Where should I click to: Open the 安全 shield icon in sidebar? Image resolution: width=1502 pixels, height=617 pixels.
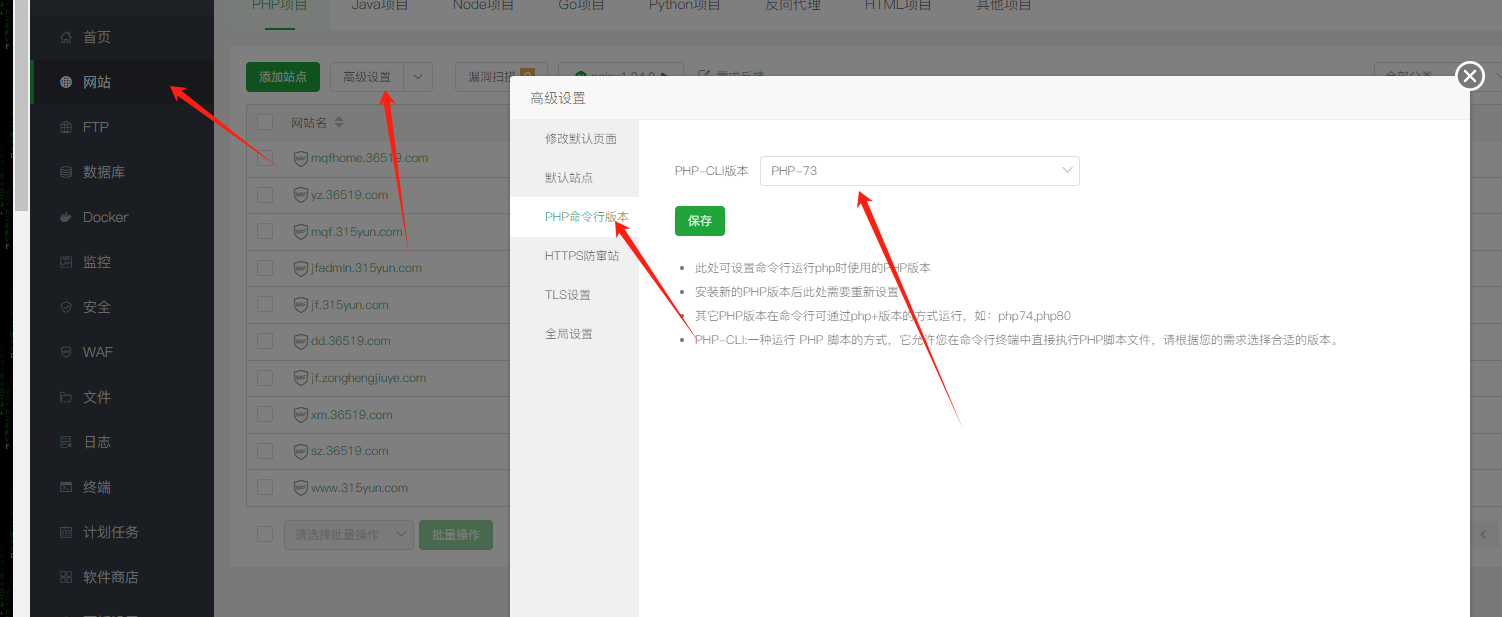[66, 307]
